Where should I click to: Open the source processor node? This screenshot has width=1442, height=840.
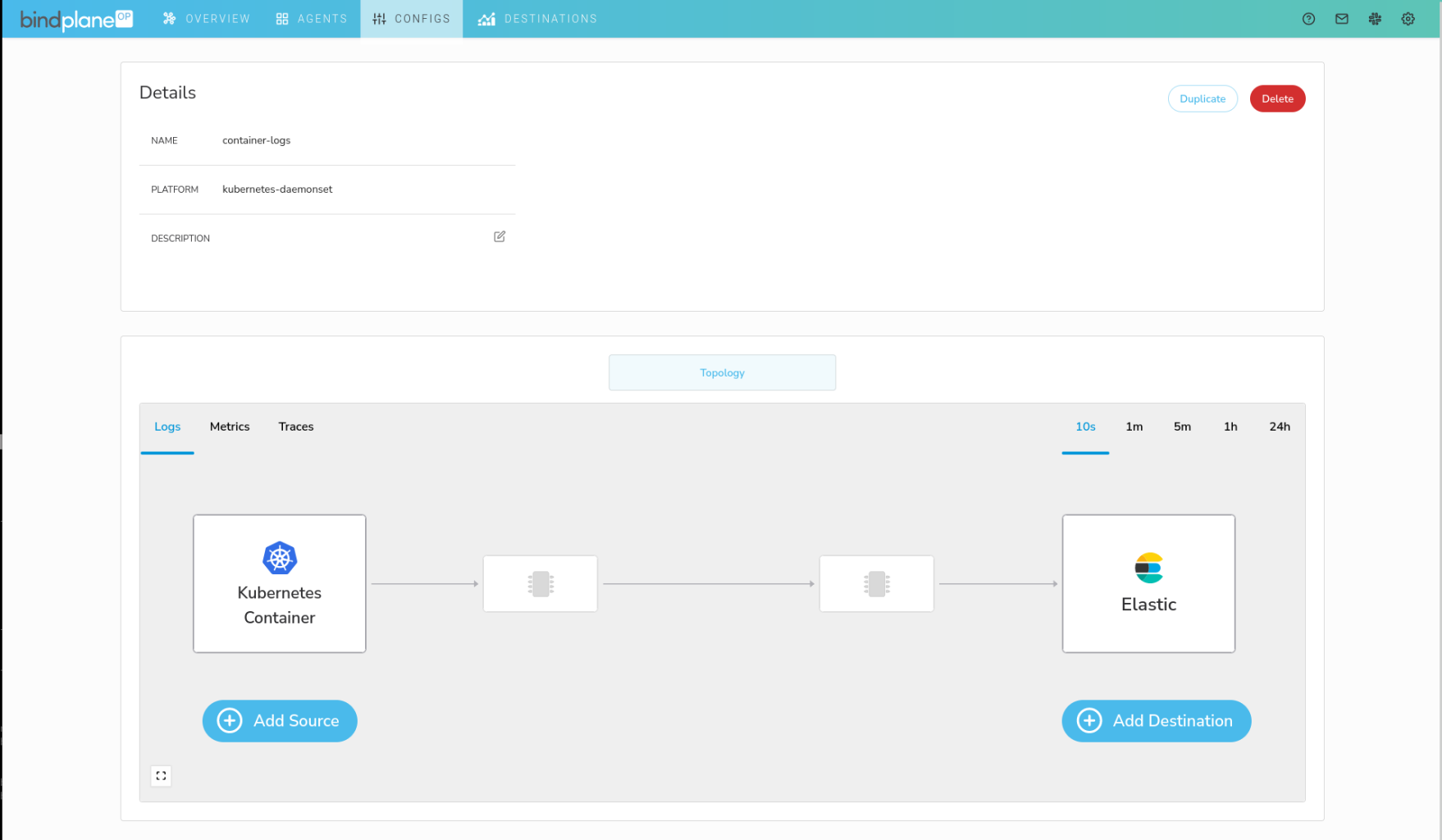click(x=541, y=584)
